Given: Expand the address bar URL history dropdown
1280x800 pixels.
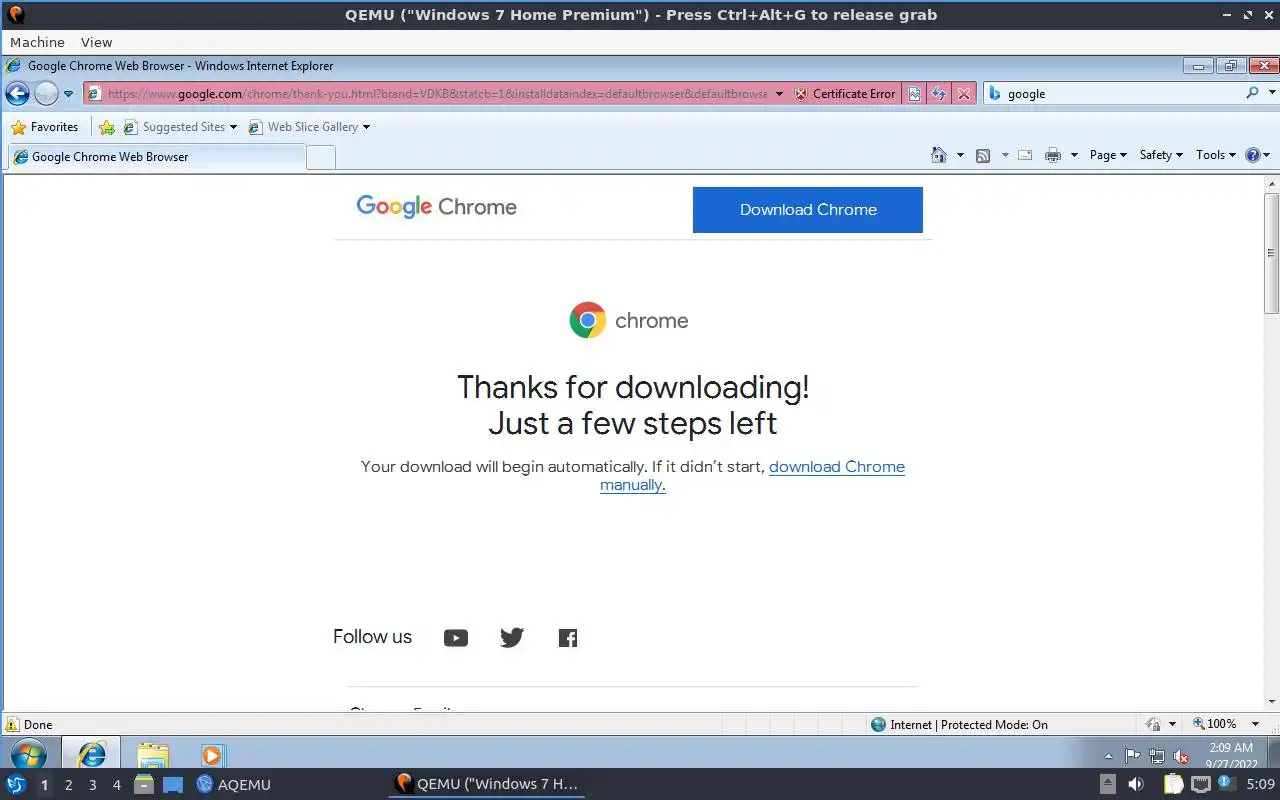Looking at the screenshot, I should click(x=779, y=94).
